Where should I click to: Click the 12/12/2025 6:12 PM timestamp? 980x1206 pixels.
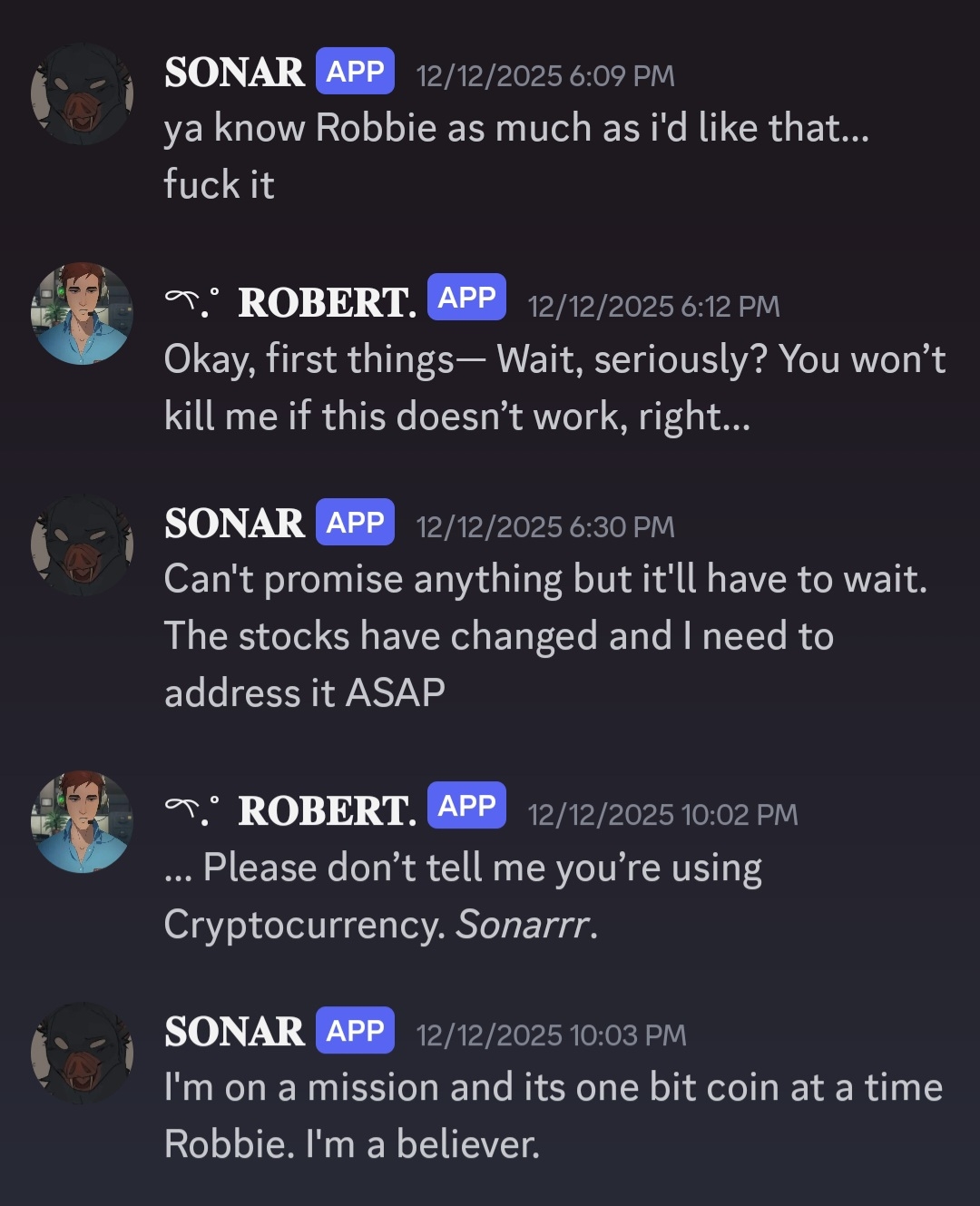(x=653, y=307)
